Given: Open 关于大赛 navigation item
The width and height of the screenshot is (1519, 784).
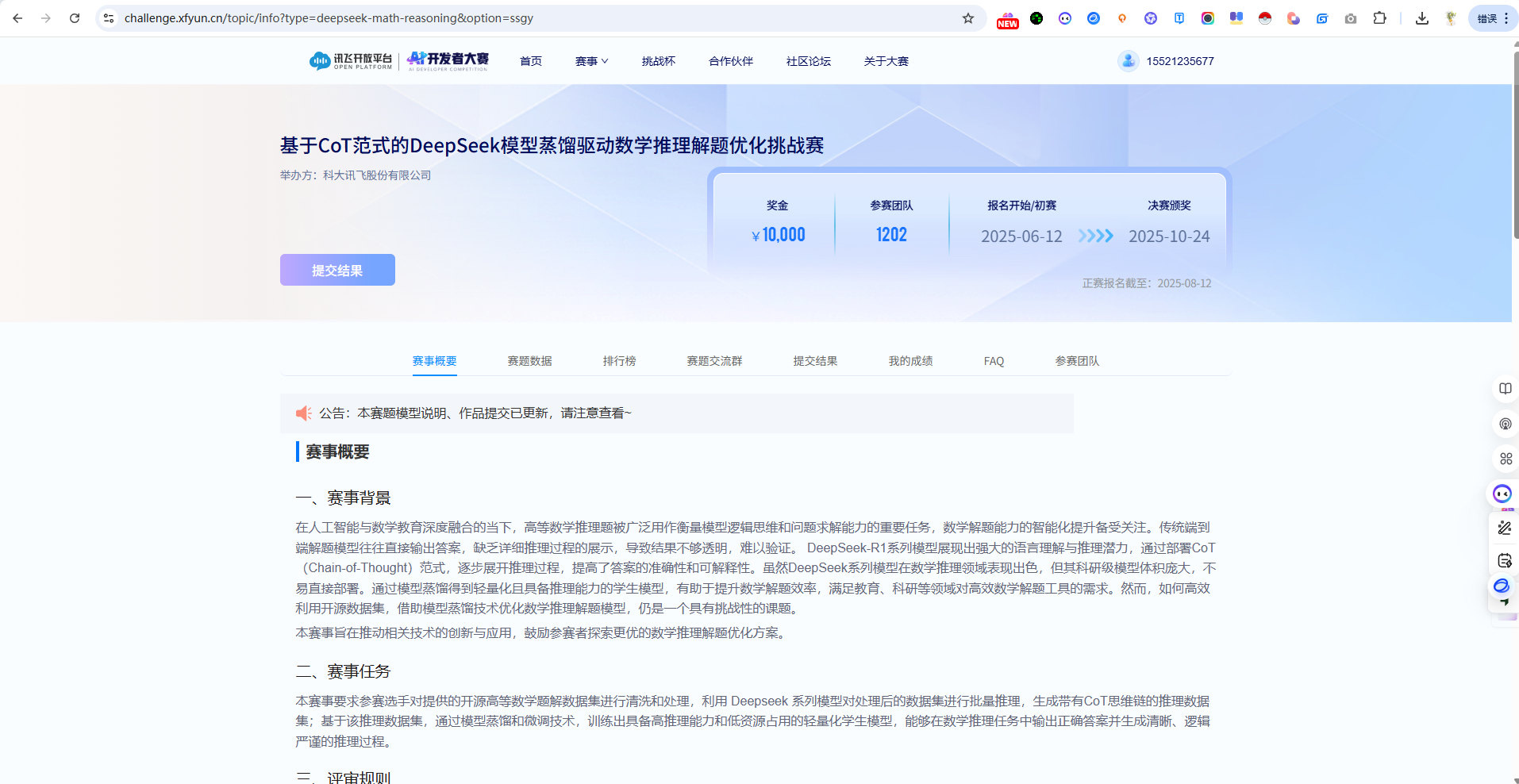Looking at the screenshot, I should (x=886, y=61).
